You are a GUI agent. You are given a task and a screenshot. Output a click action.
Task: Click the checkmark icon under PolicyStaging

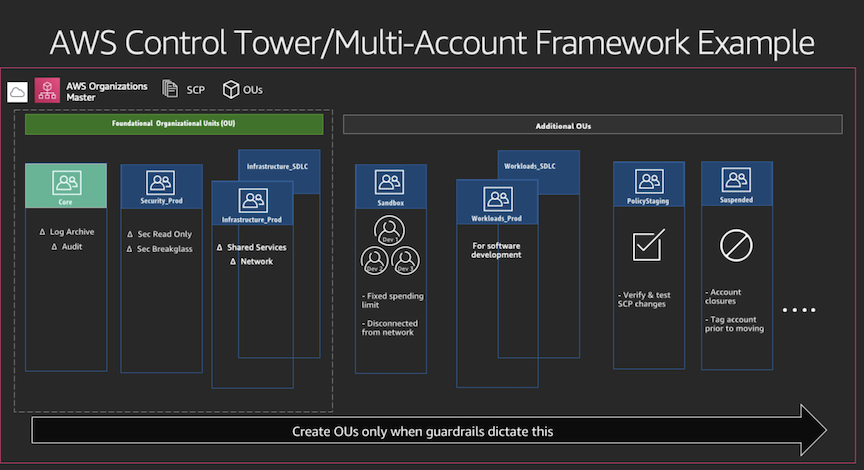click(649, 245)
